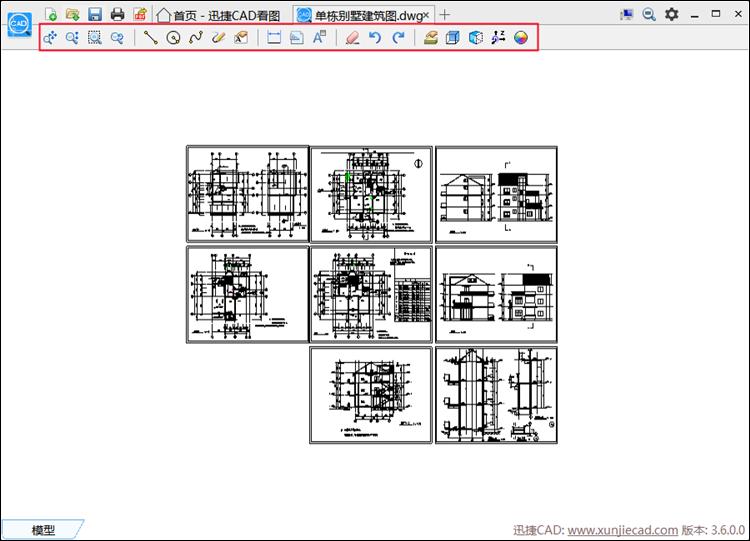Viewport: 750px width, 541px height.
Task: Switch to 3D wireframe box view
Action: [452, 37]
